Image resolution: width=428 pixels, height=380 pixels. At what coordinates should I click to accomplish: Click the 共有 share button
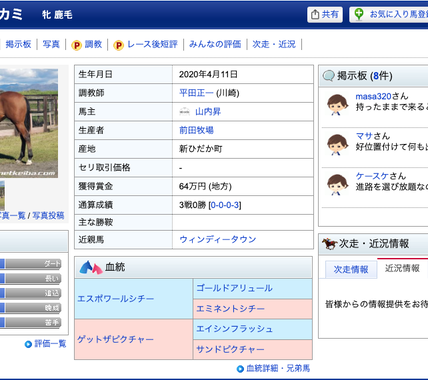tap(325, 15)
